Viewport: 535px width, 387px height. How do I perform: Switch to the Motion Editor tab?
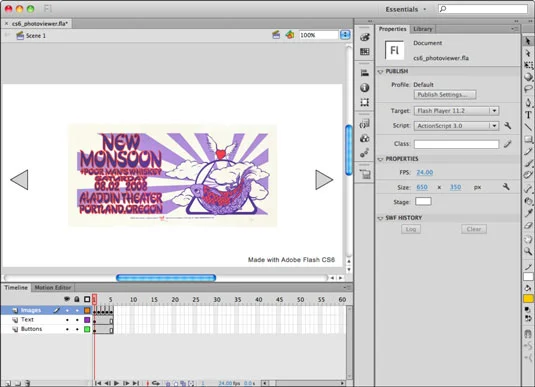coord(53,288)
